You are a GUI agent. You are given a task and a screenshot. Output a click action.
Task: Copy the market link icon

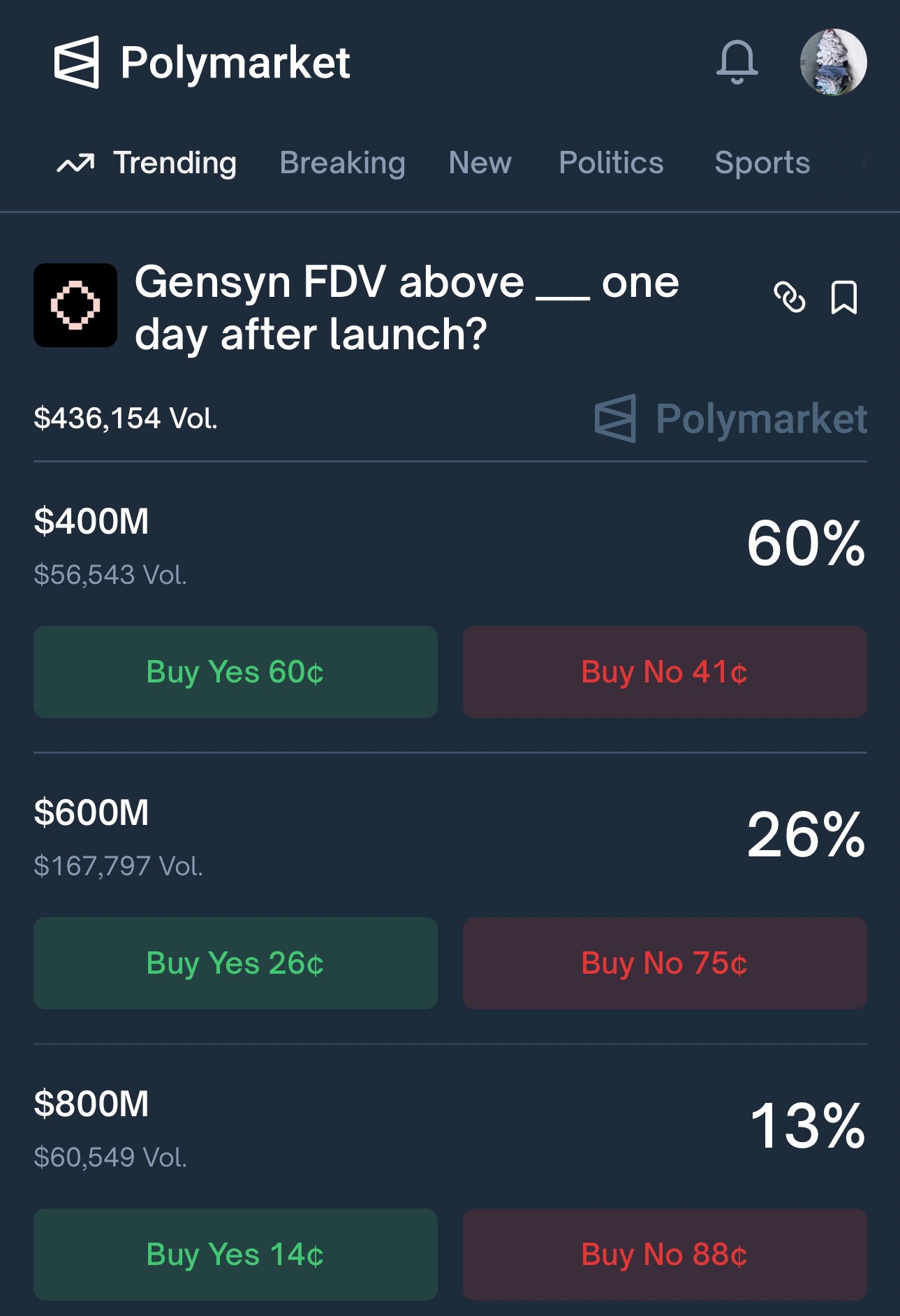(x=790, y=298)
